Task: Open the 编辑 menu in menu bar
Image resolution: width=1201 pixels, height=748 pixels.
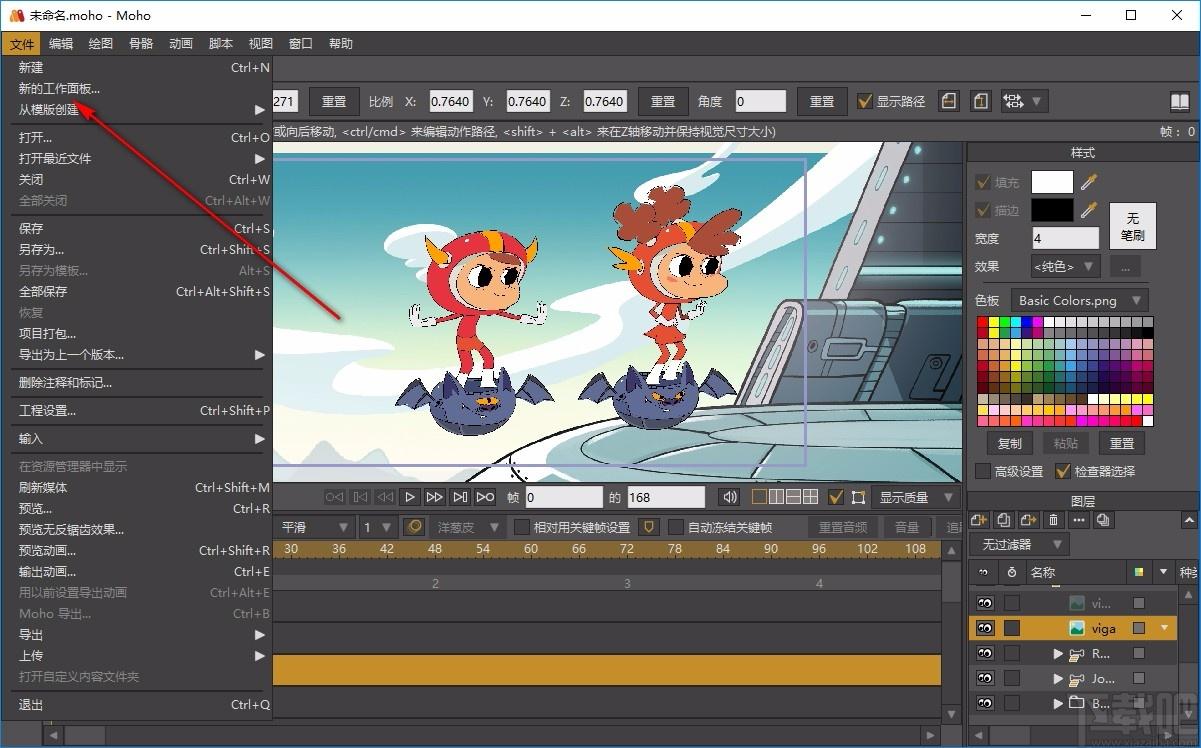Action: coord(61,44)
